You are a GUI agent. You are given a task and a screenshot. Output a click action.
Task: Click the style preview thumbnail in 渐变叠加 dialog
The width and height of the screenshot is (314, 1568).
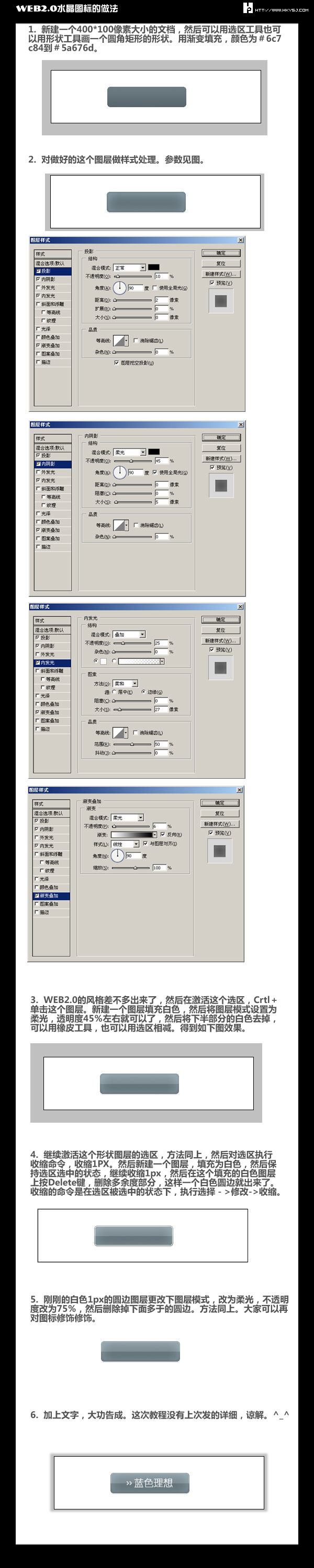pos(219,850)
